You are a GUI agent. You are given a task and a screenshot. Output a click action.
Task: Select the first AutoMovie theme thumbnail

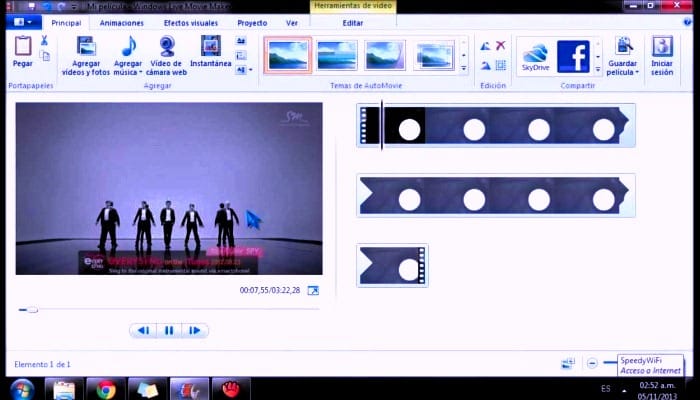click(288, 55)
